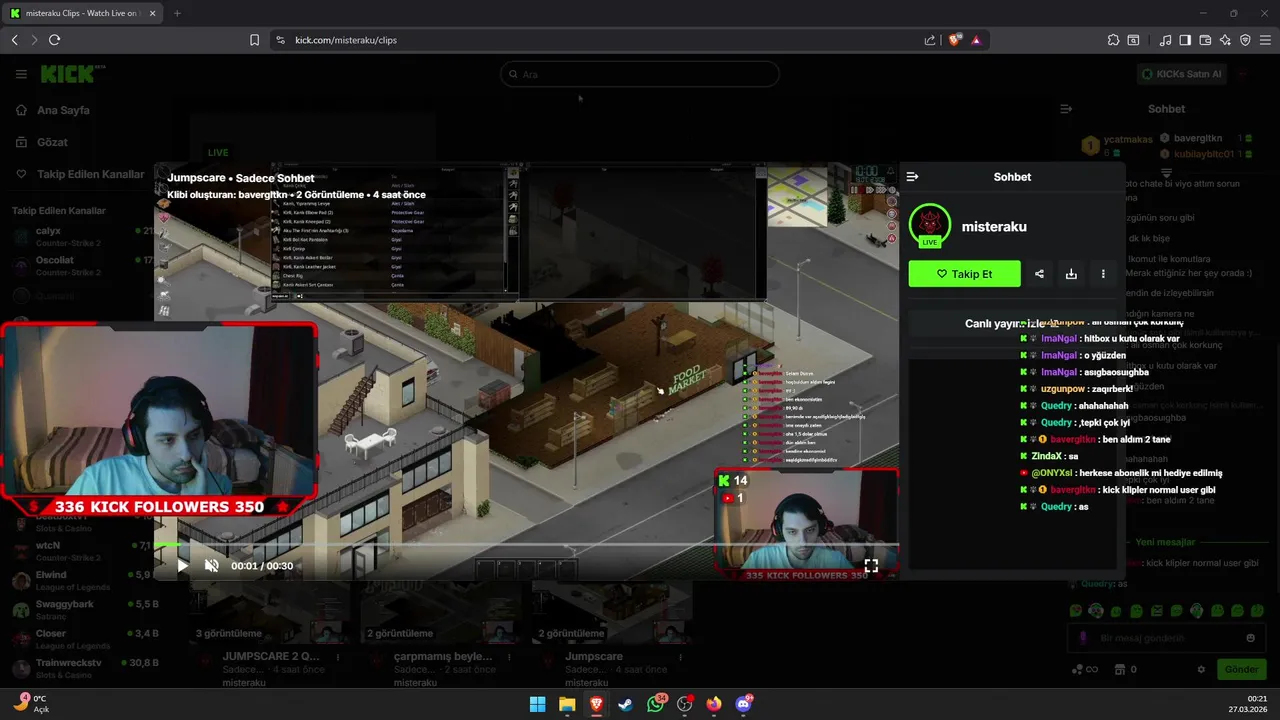
Task: Open the Kick hamburger menu
Action: [21, 74]
